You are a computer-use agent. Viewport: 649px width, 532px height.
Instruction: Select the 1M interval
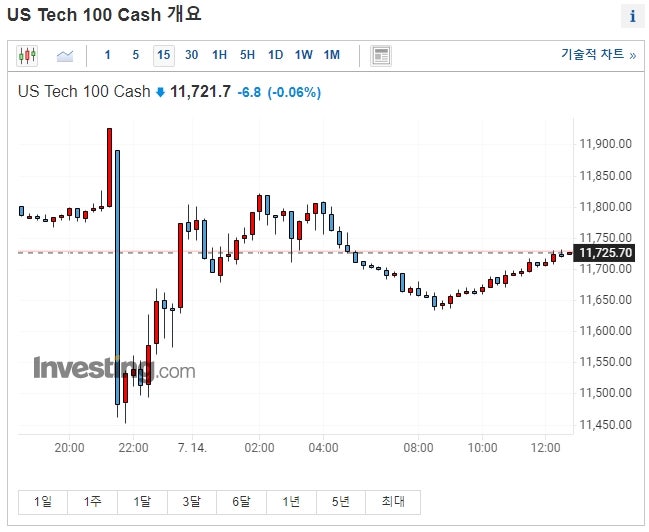332,55
